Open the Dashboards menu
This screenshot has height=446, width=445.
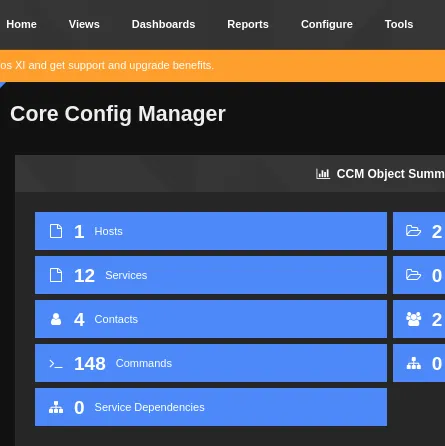point(163,24)
